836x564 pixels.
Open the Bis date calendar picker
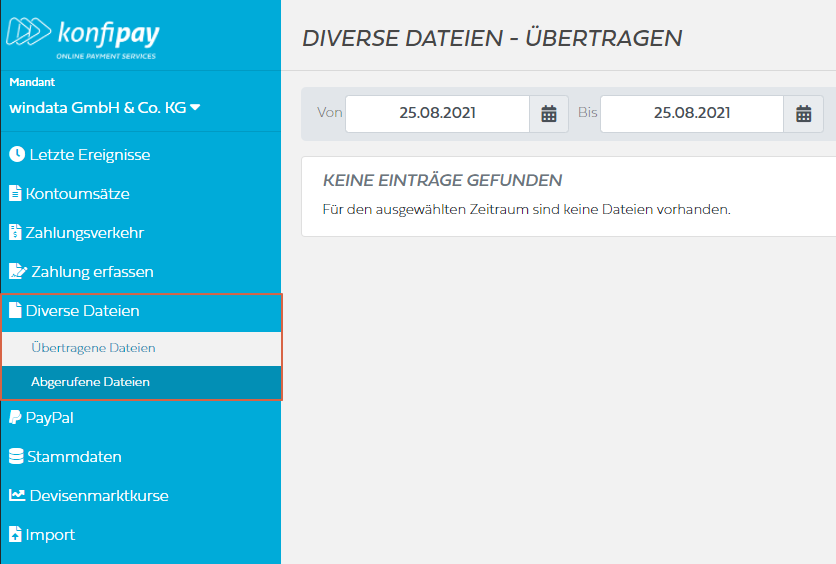803,114
